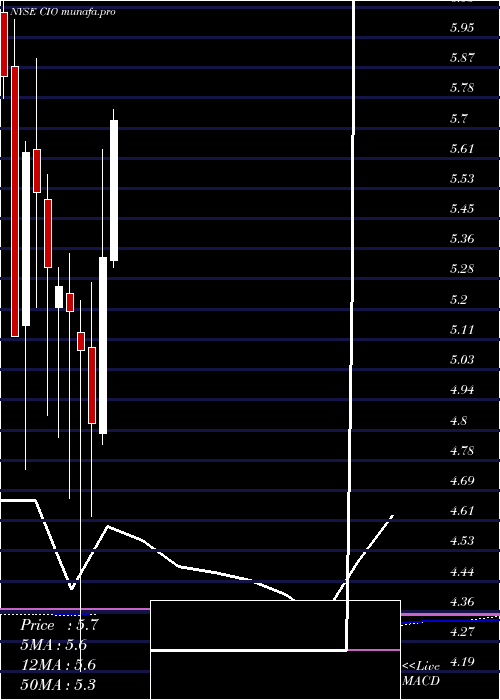Click the 4.36 price axis label
This screenshot has height=700, width=500.
coord(462,601)
